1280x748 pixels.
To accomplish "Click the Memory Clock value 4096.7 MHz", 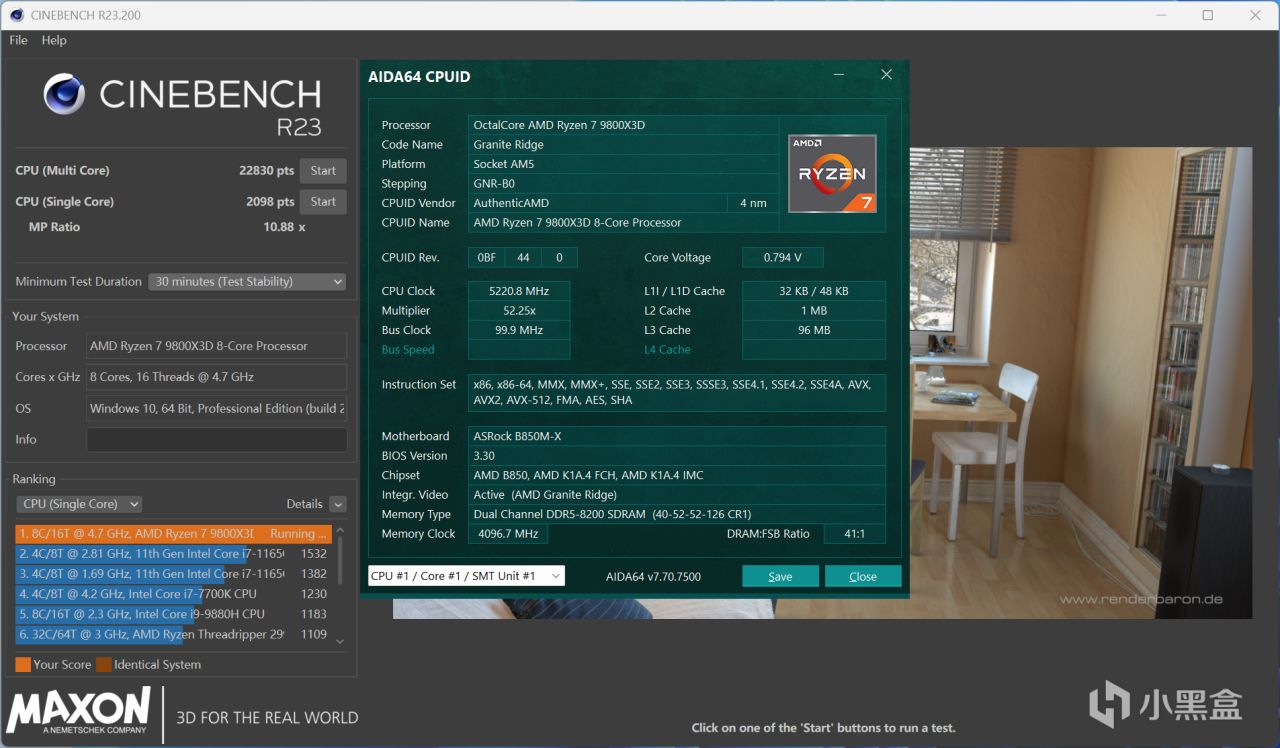I will pos(509,534).
